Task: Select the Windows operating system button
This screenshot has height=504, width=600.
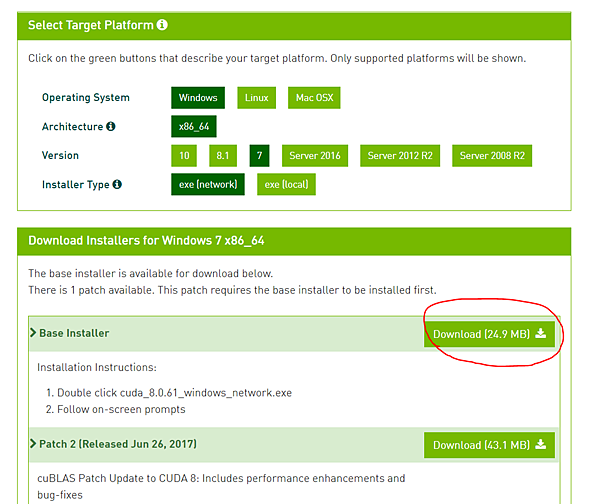Action: tap(198, 98)
